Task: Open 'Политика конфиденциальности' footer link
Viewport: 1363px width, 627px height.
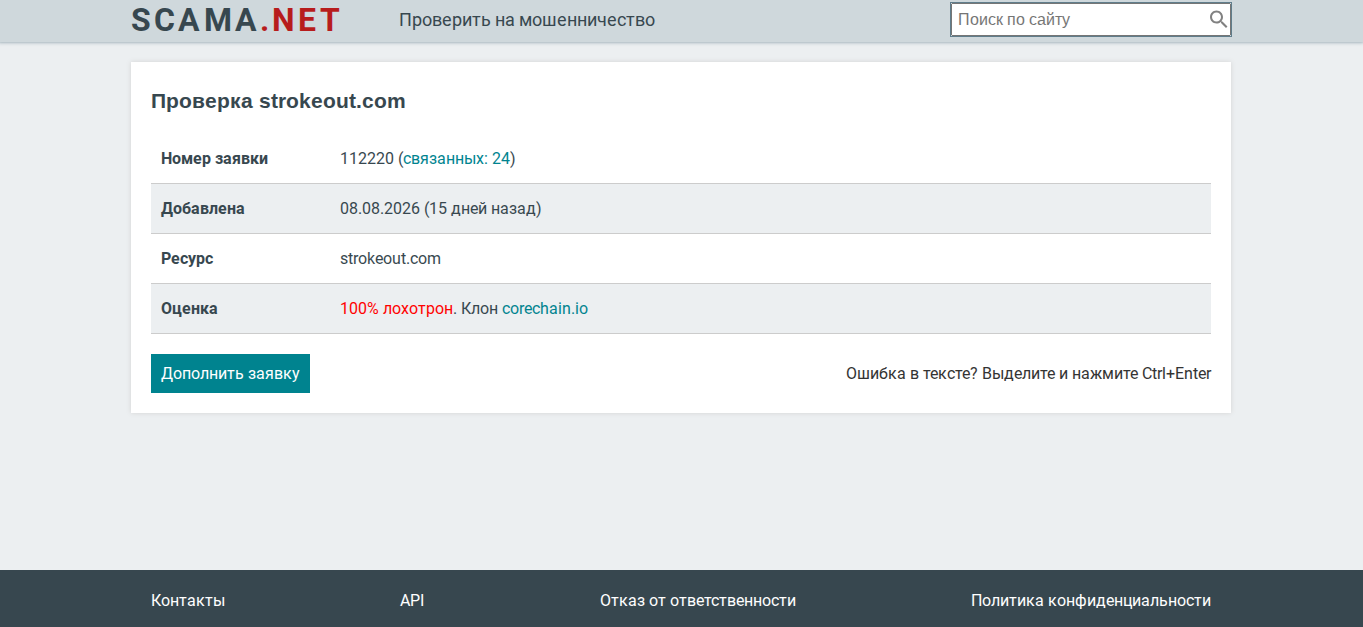Action: coord(1091,600)
